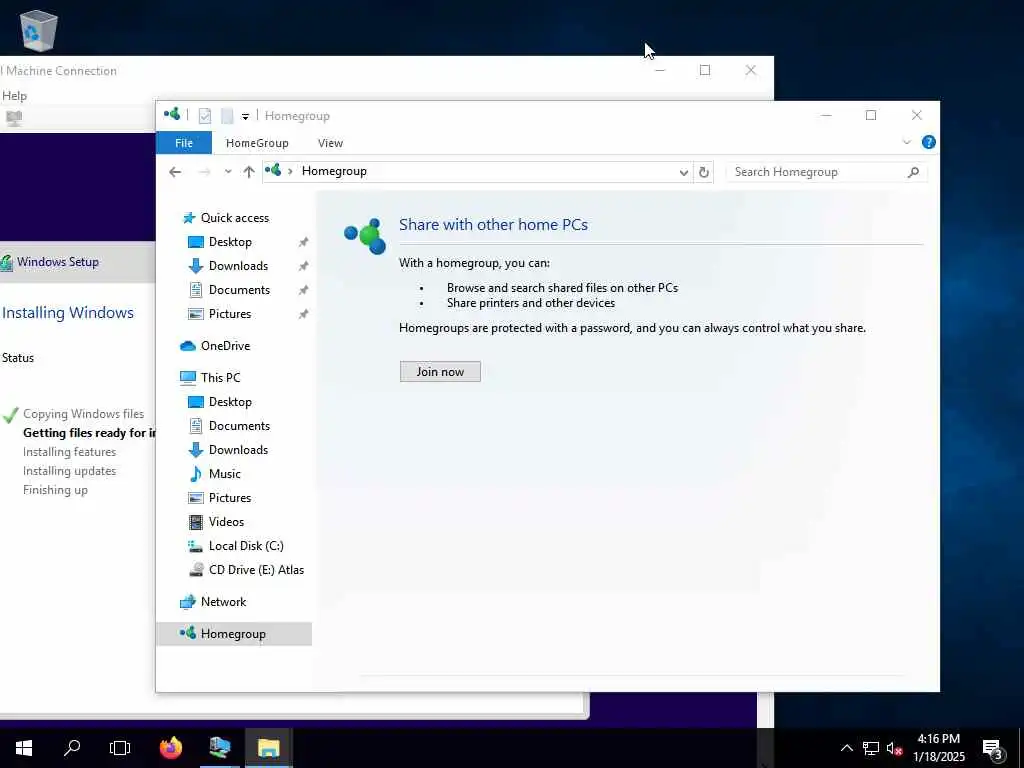Image resolution: width=1024 pixels, height=768 pixels.
Task: Select Homegroup in navigation pane
Action: click(232, 633)
